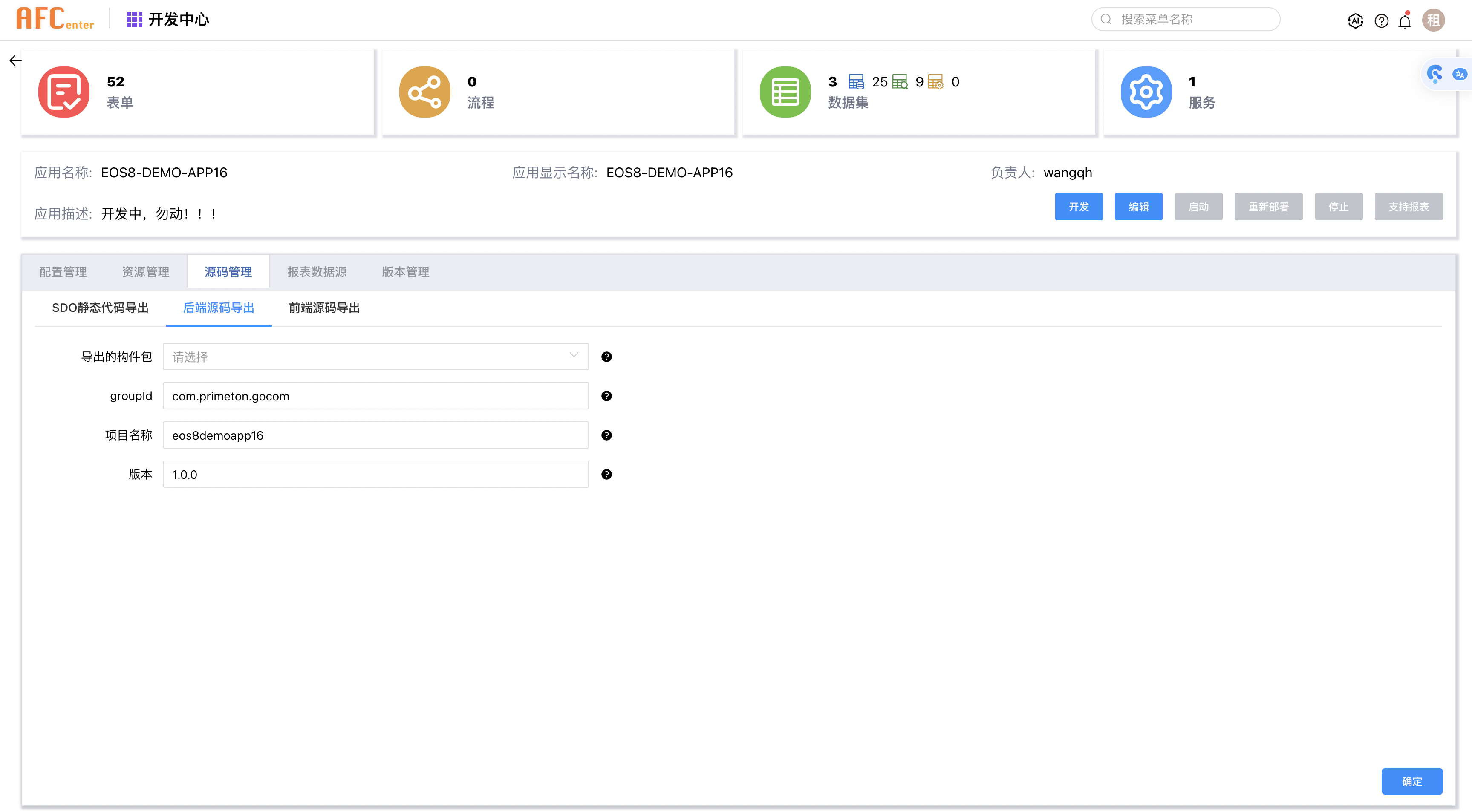1472x812 pixels.
Task: Switch to 配置管理 tab
Action: pos(63,272)
